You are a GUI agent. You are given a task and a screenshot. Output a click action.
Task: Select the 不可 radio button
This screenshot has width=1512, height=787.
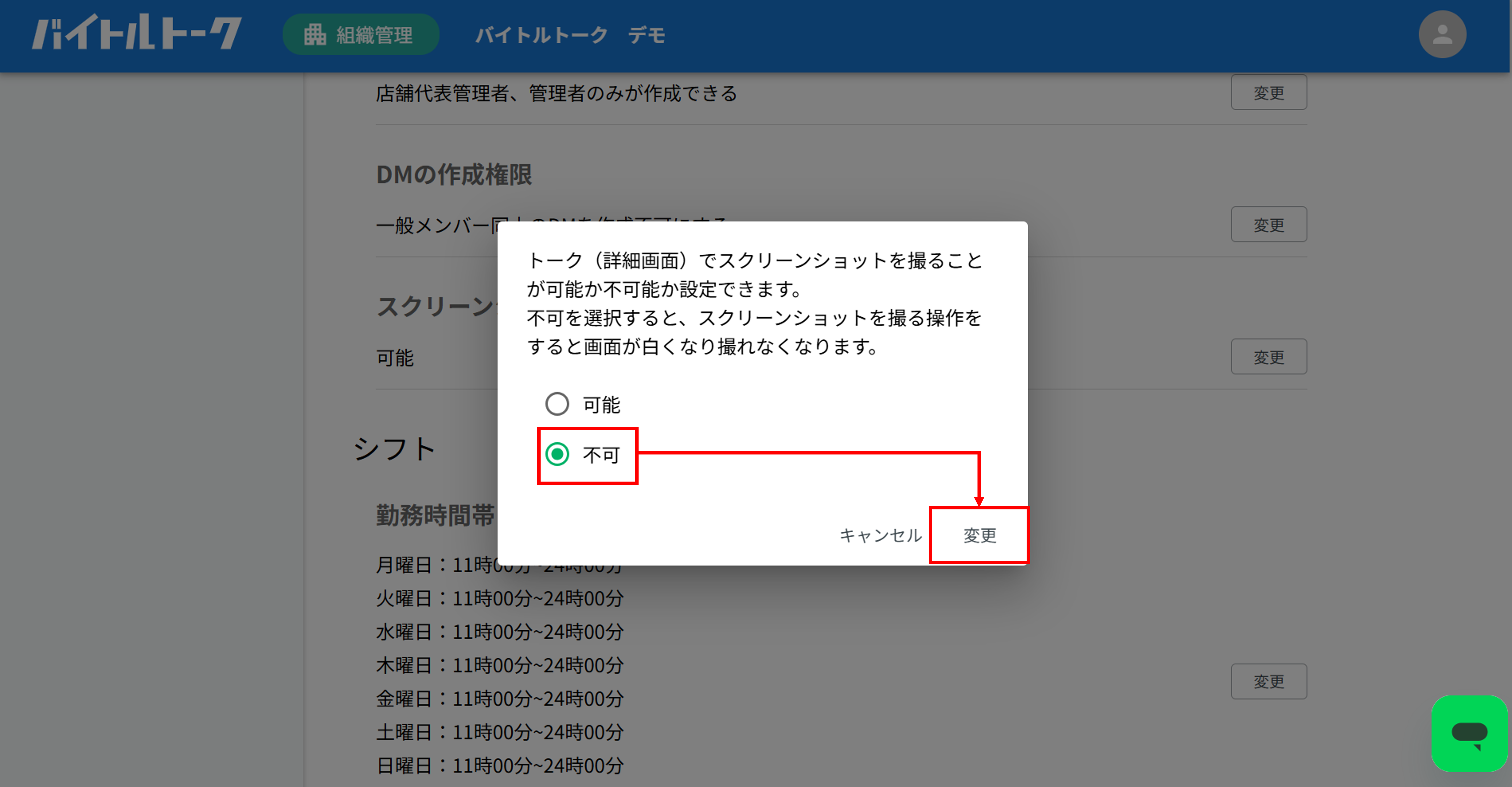tap(557, 454)
